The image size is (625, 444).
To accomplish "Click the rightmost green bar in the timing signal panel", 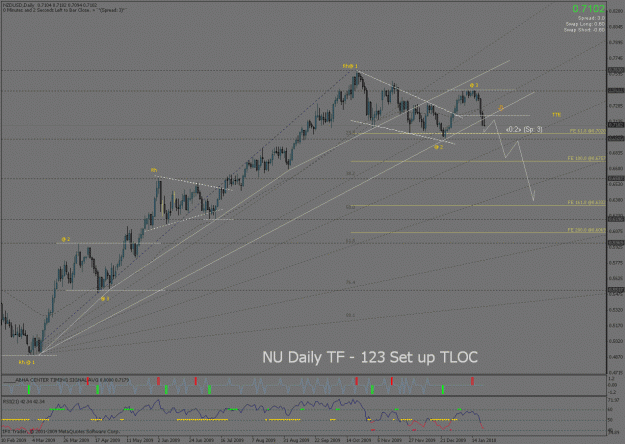I will point(443,389).
